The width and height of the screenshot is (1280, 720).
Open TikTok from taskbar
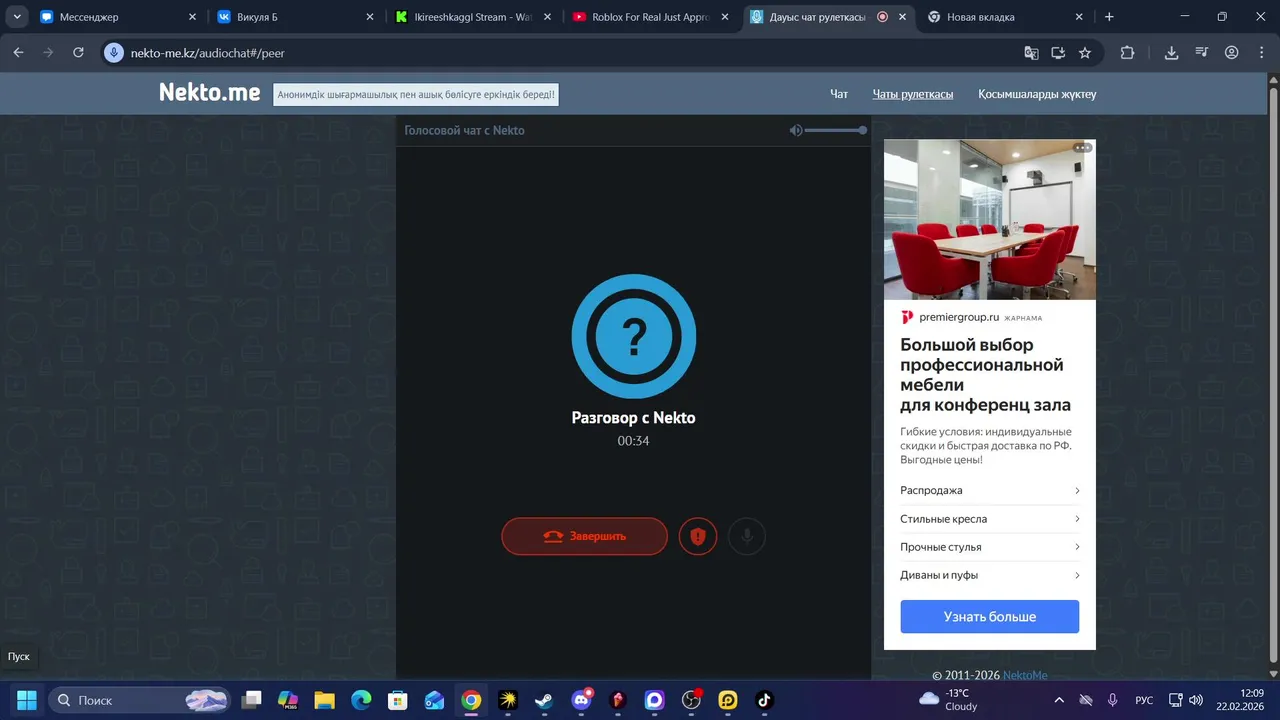tap(764, 700)
